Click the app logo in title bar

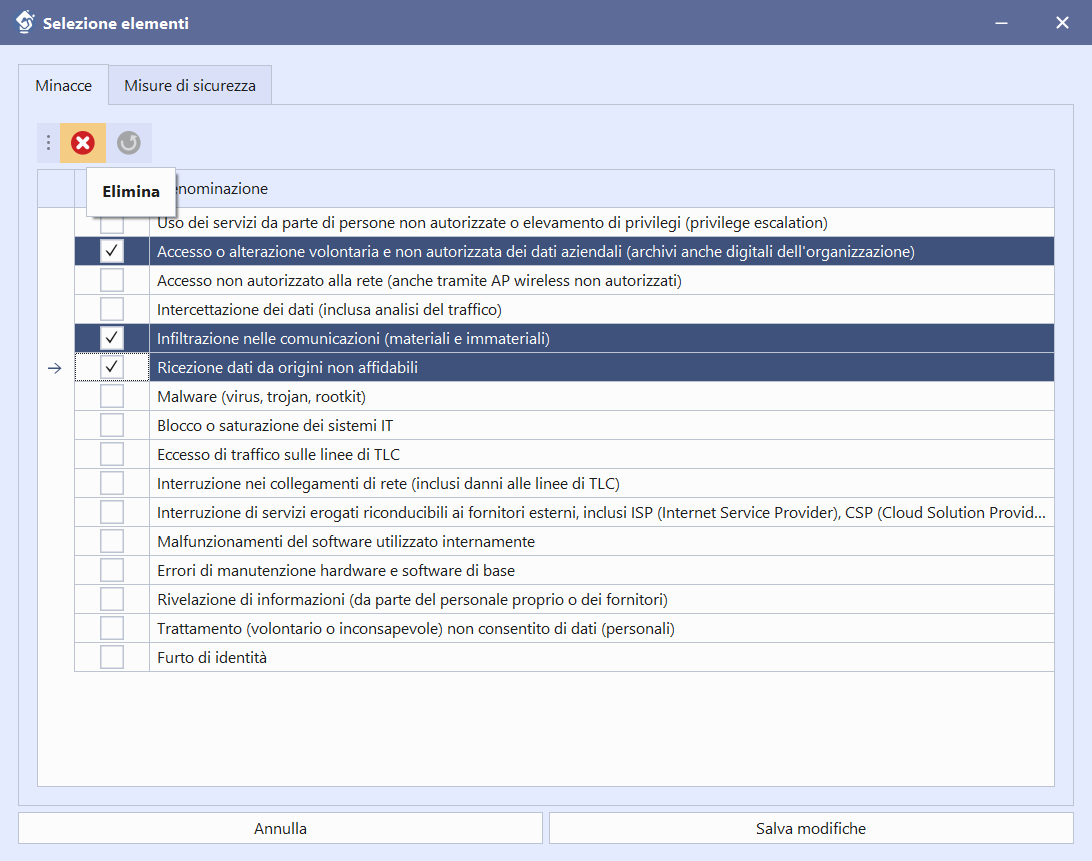[x=25, y=22]
